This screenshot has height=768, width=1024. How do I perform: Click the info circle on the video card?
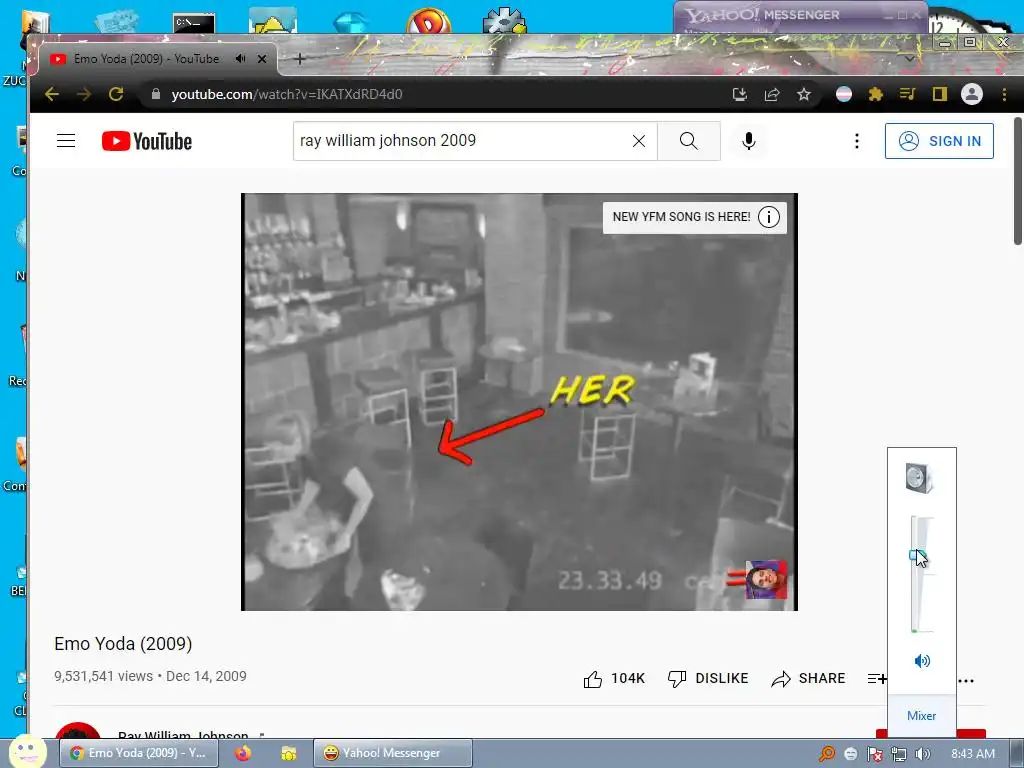click(x=769, y=217)
